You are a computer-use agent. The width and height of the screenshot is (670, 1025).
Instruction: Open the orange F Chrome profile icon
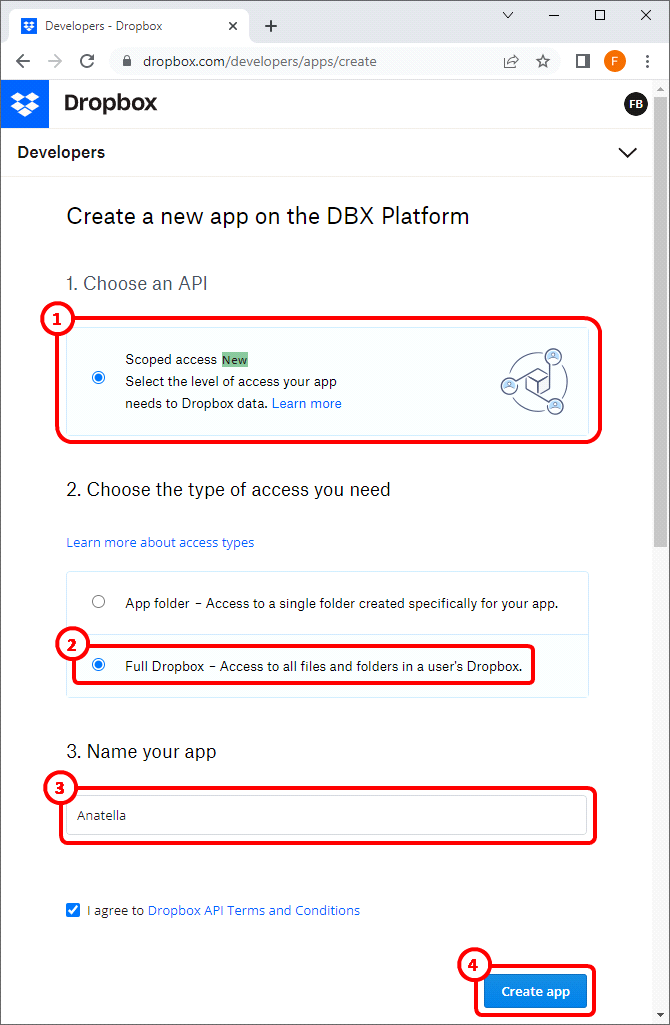[614, 61]
